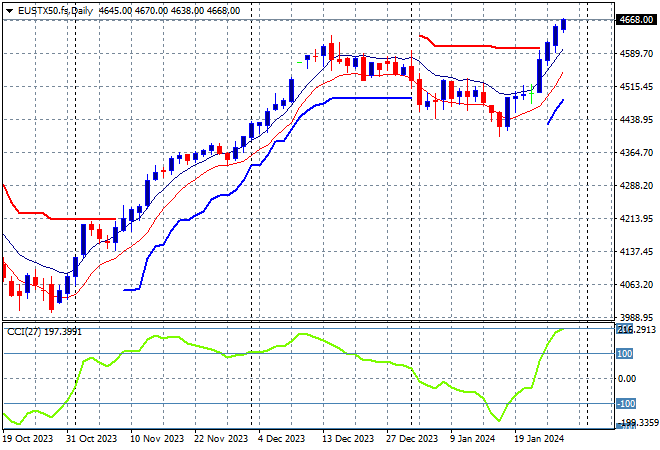Viewport: 660px width, 450px height.
Task: Click the 19 Jan 2024 date label
Action: pos(540,438)
